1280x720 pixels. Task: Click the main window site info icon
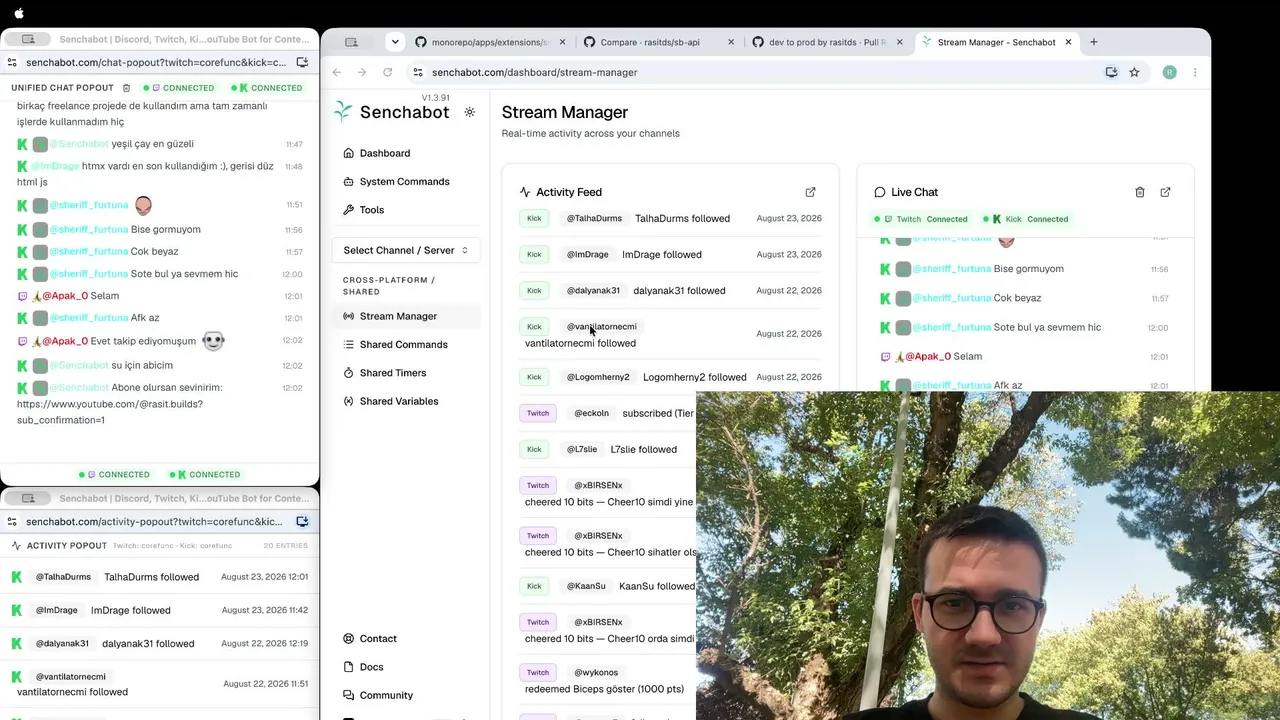point(418,72)
